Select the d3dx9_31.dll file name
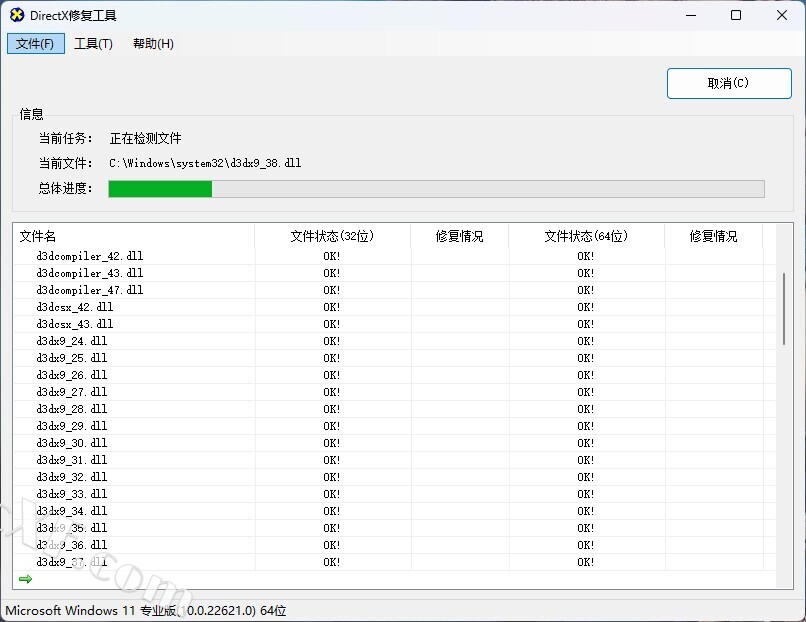Screen dimensions: 806x622 pyautogui.click(x=72, y=460)
